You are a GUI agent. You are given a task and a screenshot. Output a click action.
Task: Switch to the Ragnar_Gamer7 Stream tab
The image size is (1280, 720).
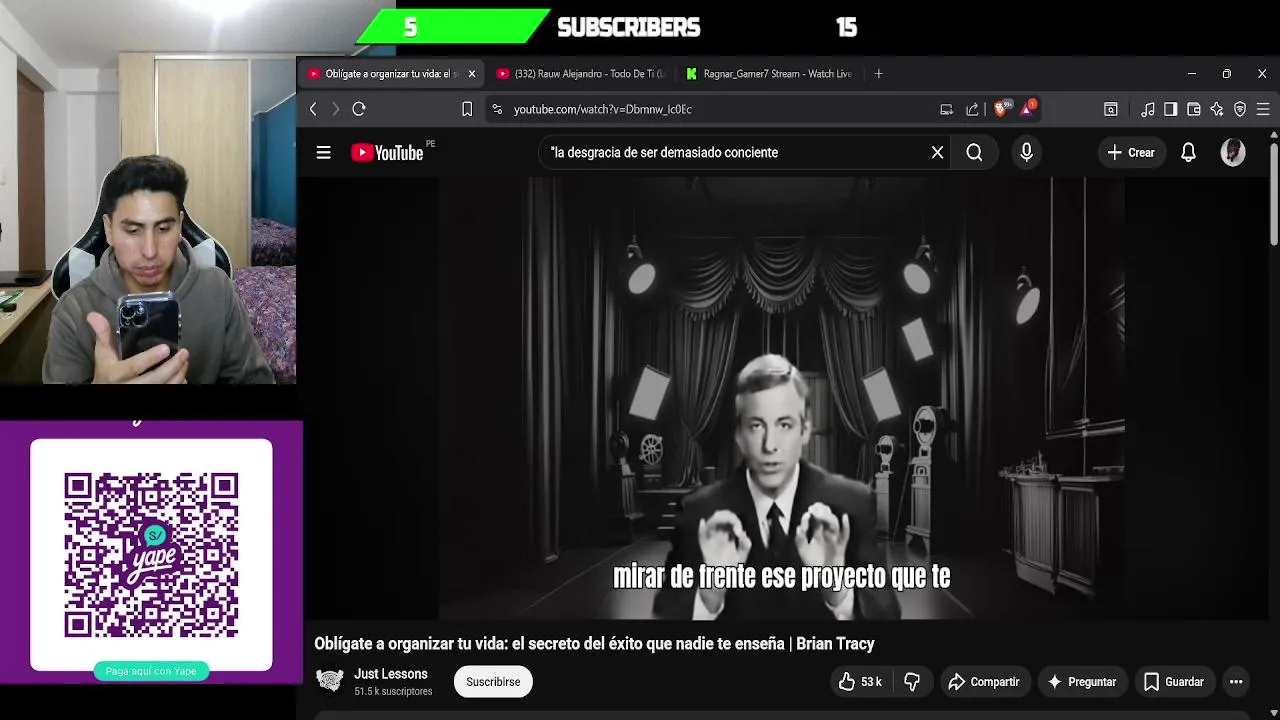point(769,74)
